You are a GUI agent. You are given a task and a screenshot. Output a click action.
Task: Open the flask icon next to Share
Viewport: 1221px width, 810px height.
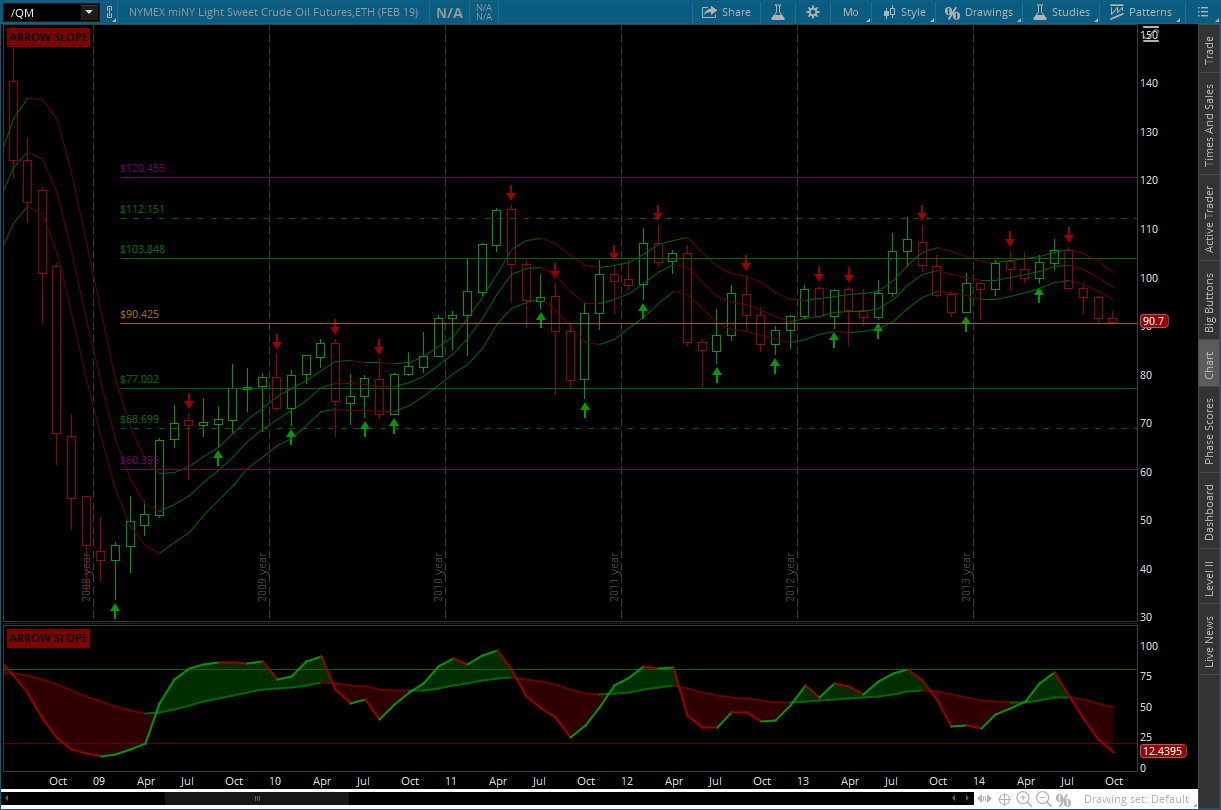776,12
